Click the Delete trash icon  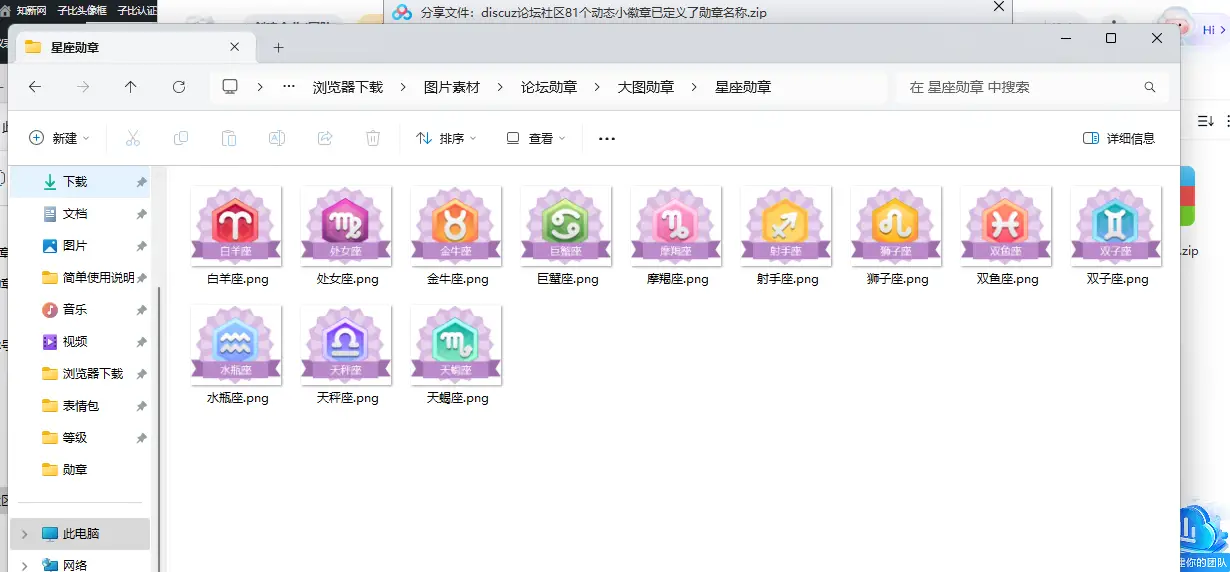point(373,138)
